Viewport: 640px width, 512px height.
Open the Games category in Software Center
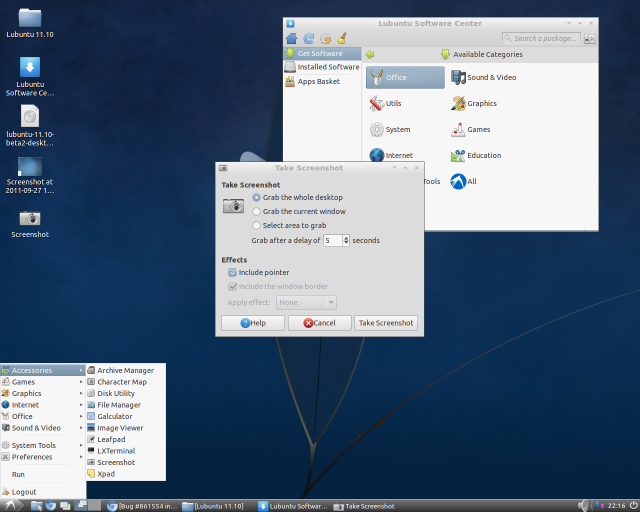point(470,129)
